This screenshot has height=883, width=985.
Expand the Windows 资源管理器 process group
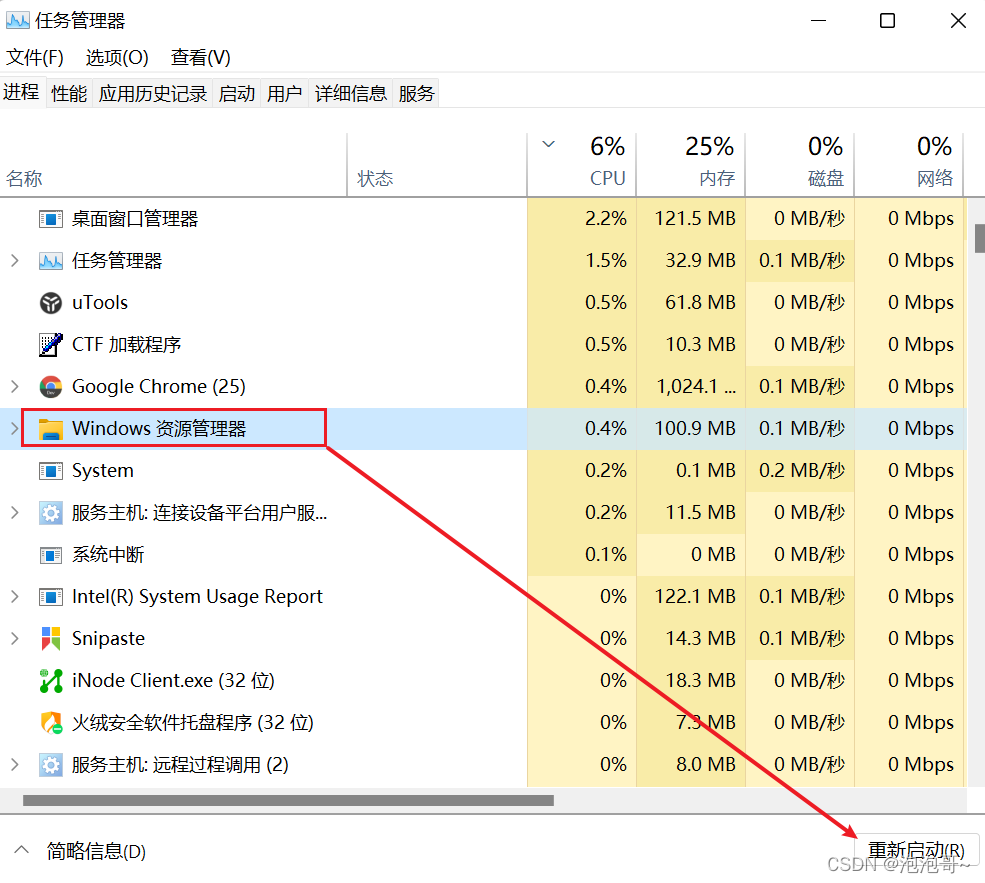[x=14, y=429]
